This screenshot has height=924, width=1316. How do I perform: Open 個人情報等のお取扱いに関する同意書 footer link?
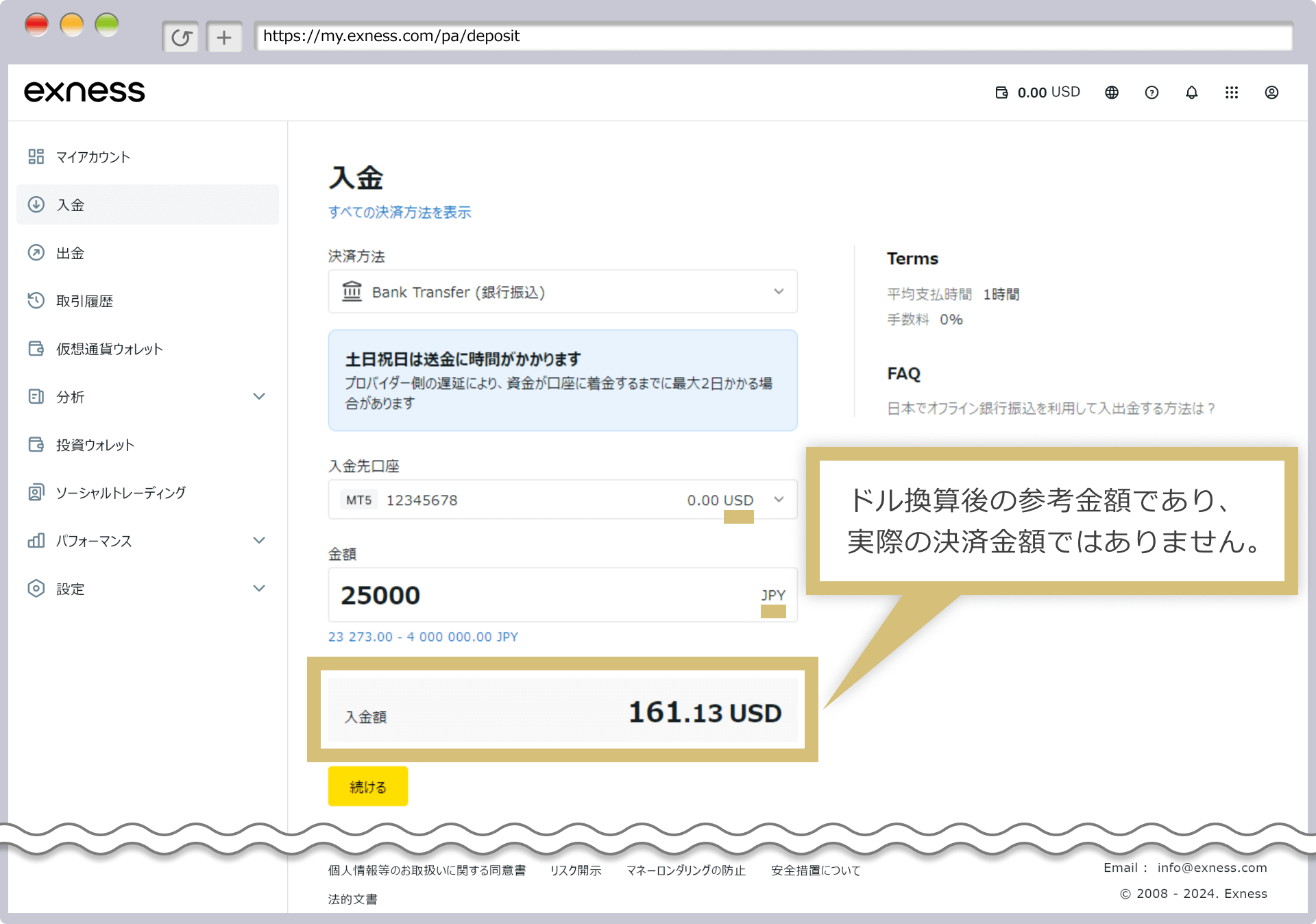click(427, 871)
